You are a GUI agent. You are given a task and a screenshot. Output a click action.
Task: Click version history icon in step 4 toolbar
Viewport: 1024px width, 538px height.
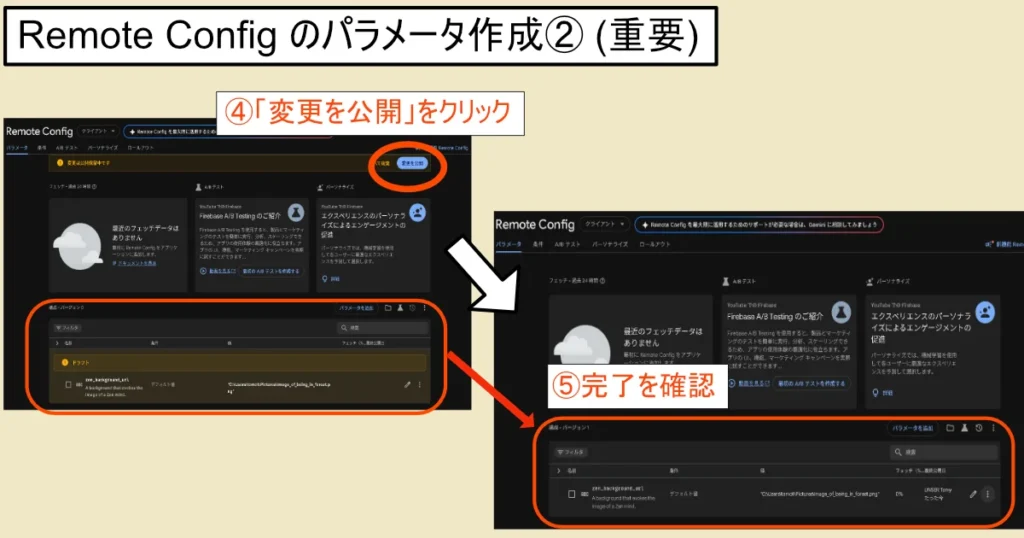tap(412, 308)
